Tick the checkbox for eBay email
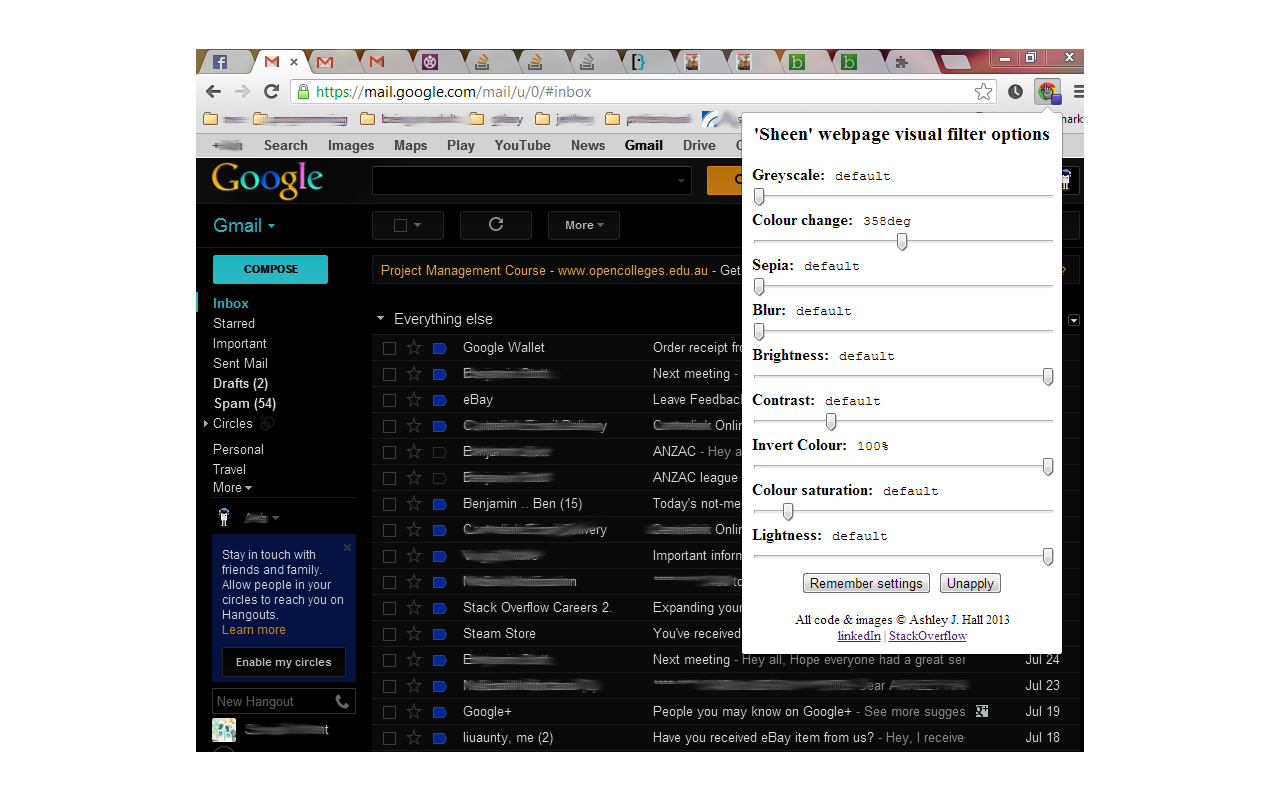1280x800 pixels. pyautogui.click(x=389, y=400)
